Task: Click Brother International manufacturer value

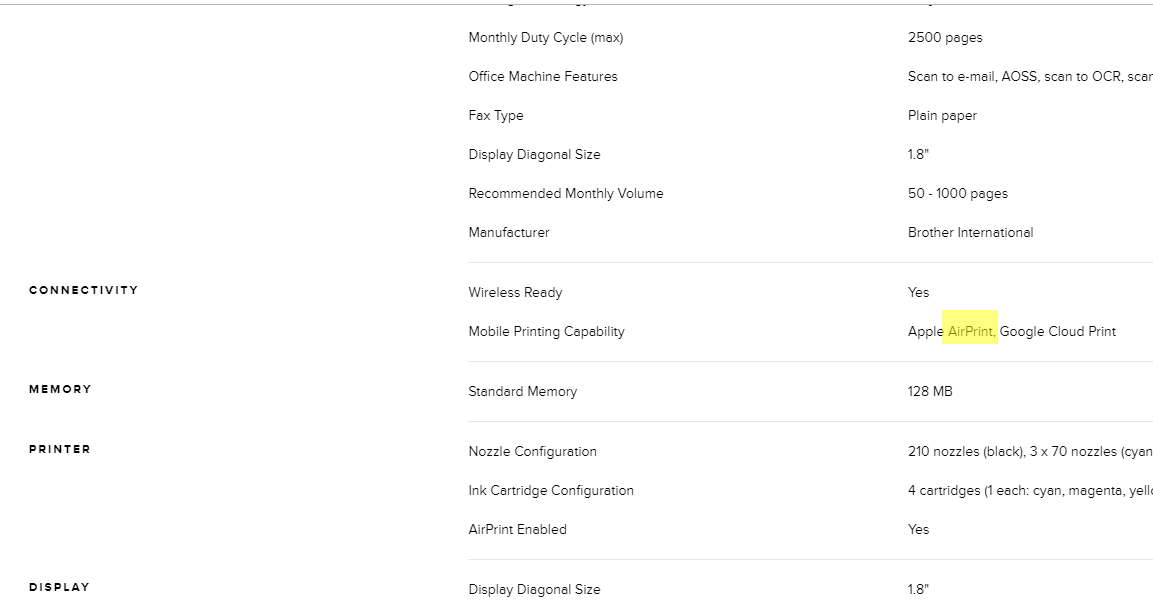Action: click(970, 232)
